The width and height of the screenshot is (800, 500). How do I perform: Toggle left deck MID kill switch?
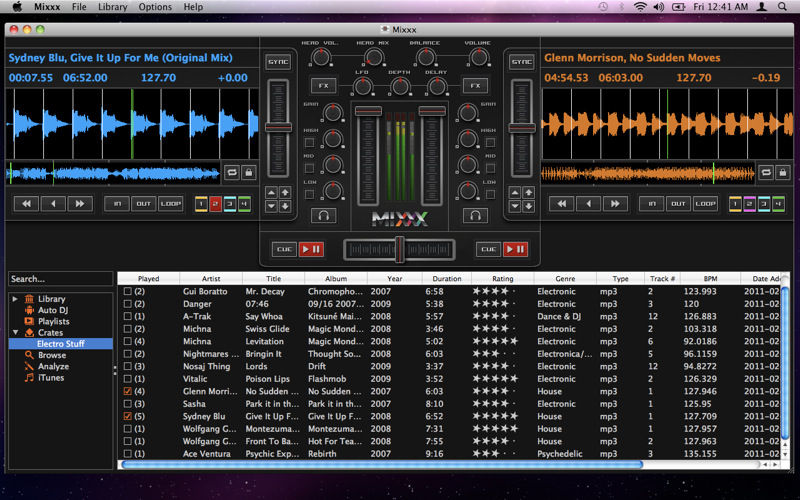pyautogui.click(x=309, y=168)
